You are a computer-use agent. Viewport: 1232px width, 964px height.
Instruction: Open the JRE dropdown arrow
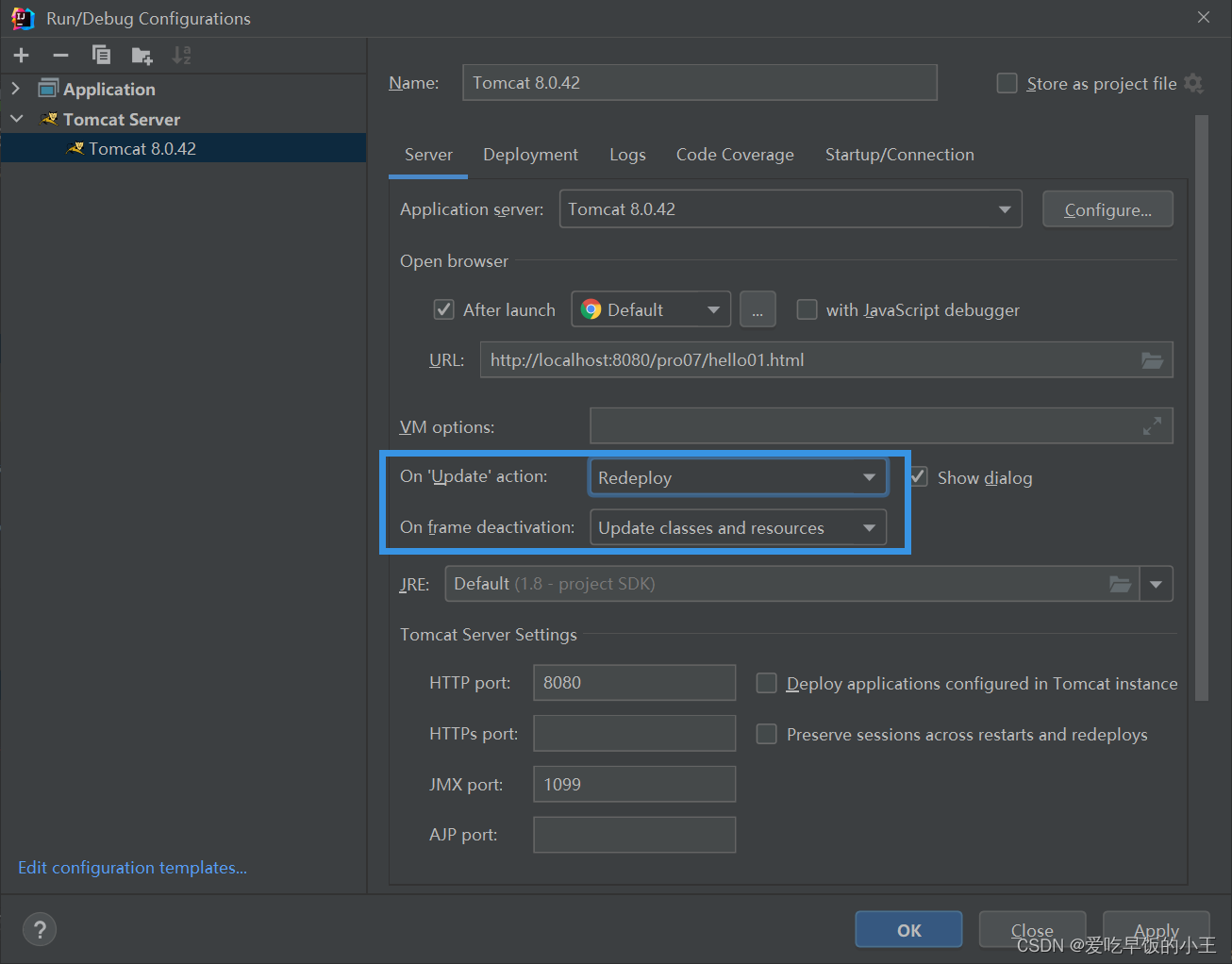coord(1157,584)
